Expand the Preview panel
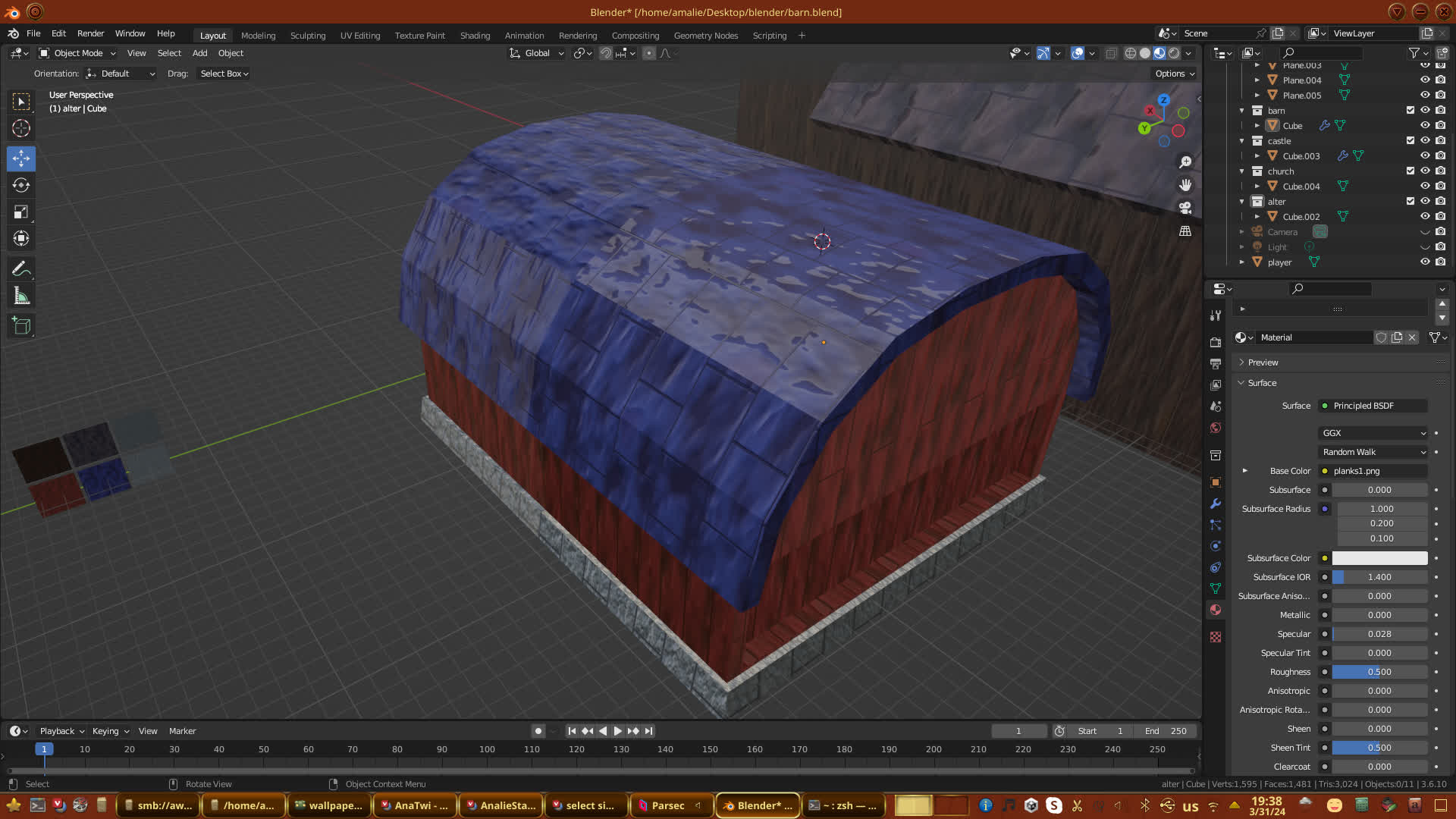This screenshot has height=819, width=1456. 1263,362
